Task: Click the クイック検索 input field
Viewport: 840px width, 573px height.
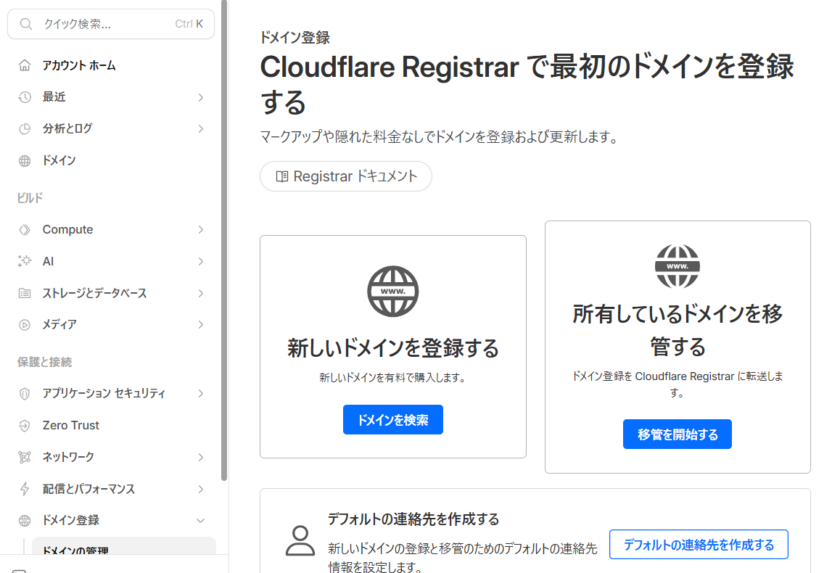Action: click(111, 24)
